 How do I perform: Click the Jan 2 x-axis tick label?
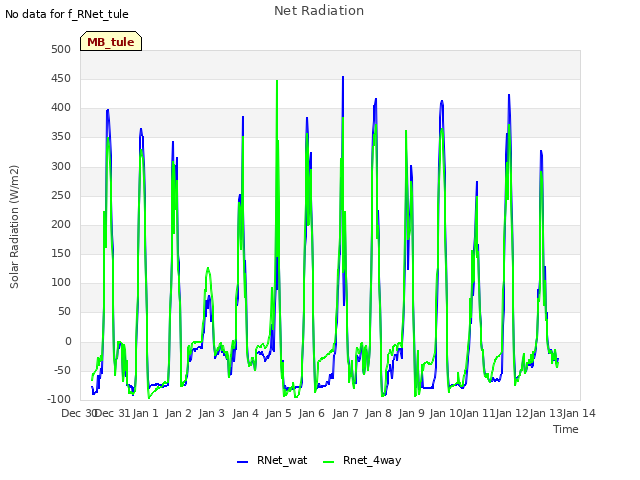pos(178,413)
